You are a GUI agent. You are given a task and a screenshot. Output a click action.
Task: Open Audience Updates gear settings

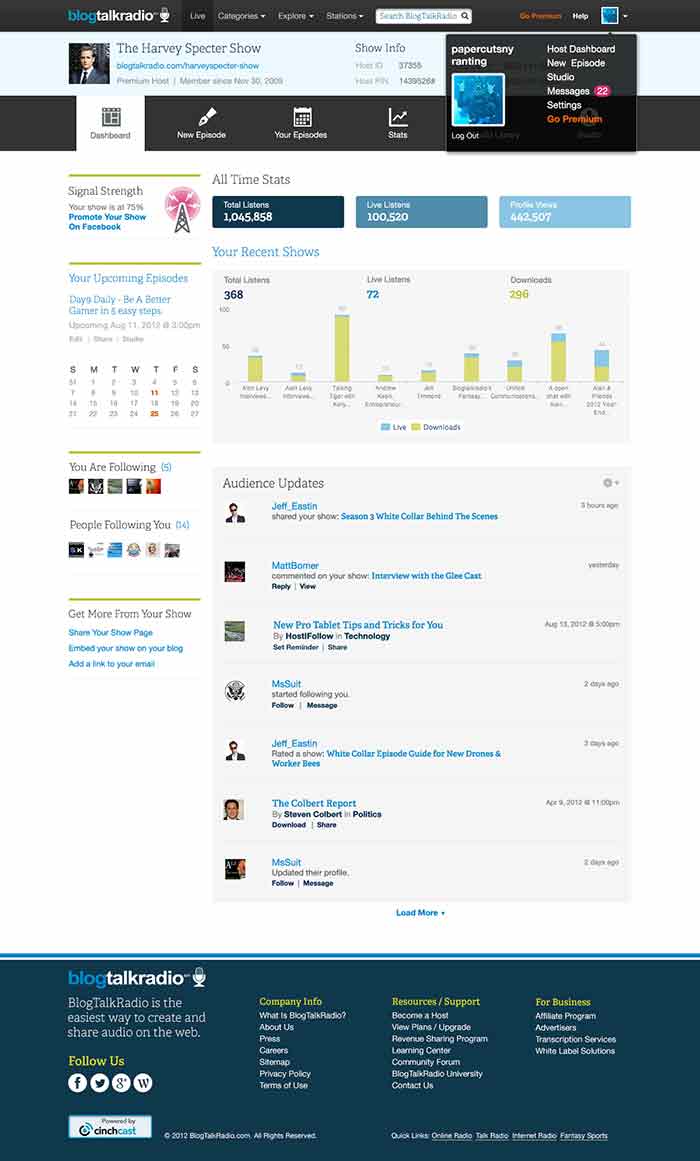click(x=610, y=483)
